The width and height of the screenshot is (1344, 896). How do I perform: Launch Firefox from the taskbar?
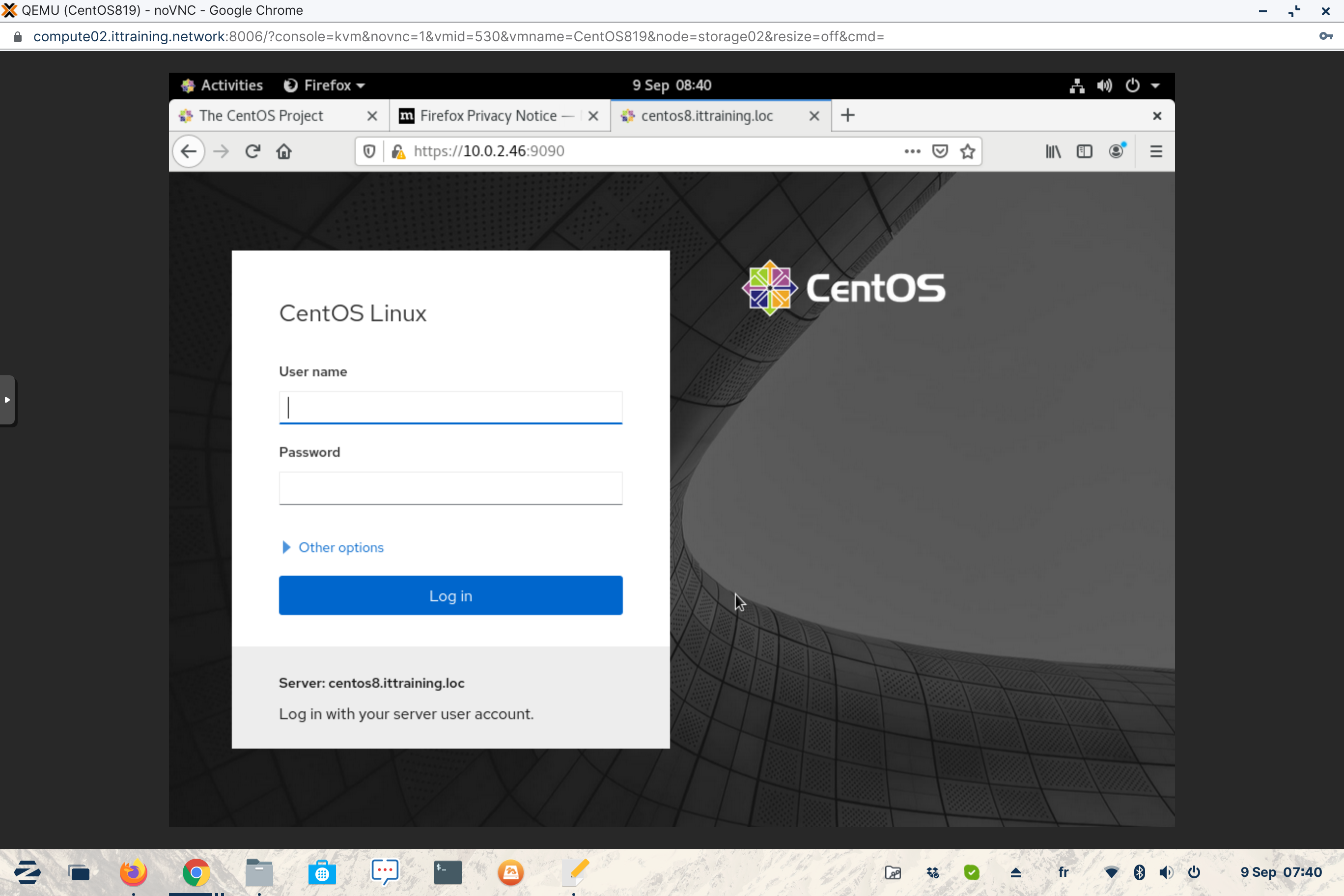[133, 872]
